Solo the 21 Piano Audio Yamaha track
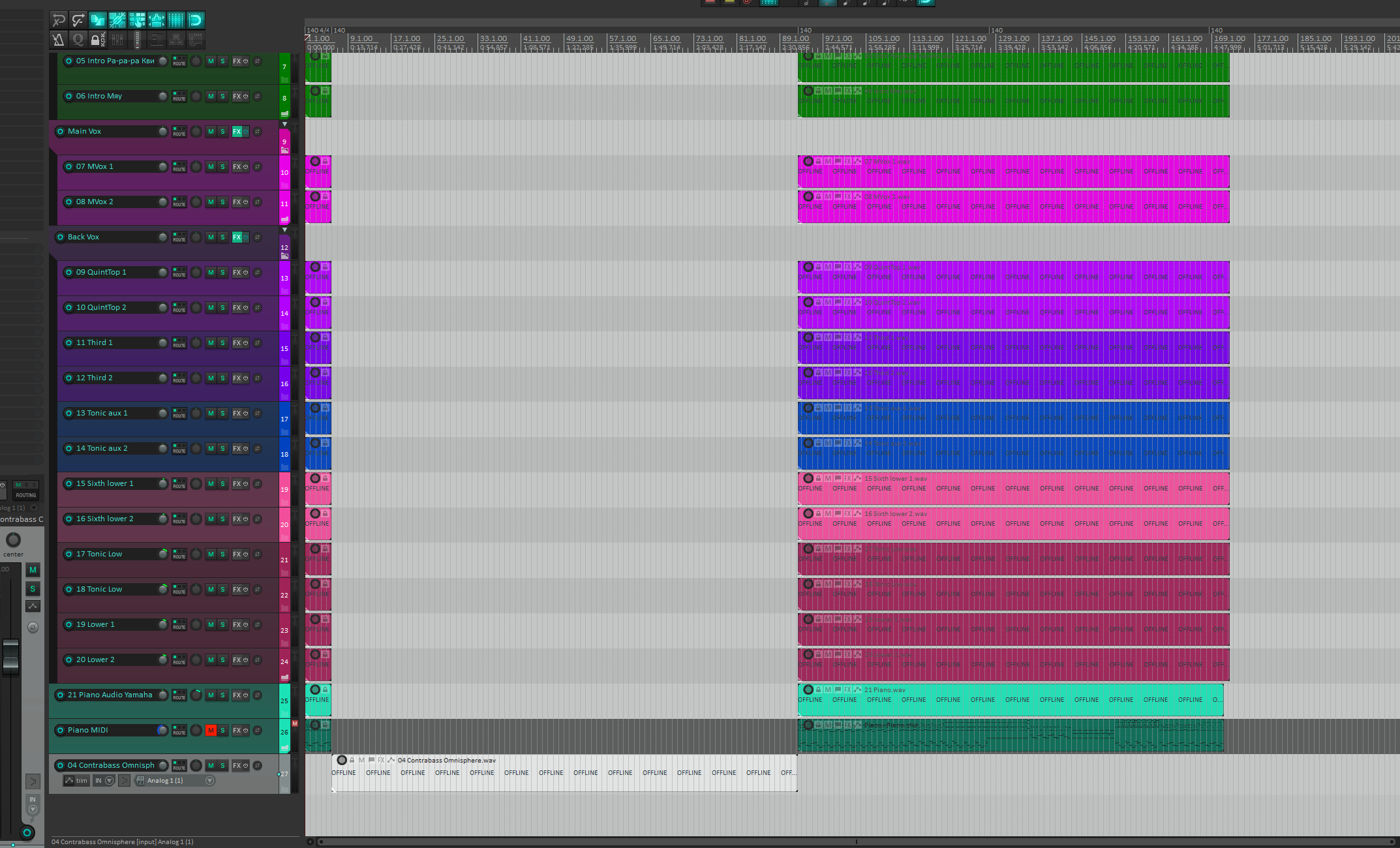 tap(222, 695)
